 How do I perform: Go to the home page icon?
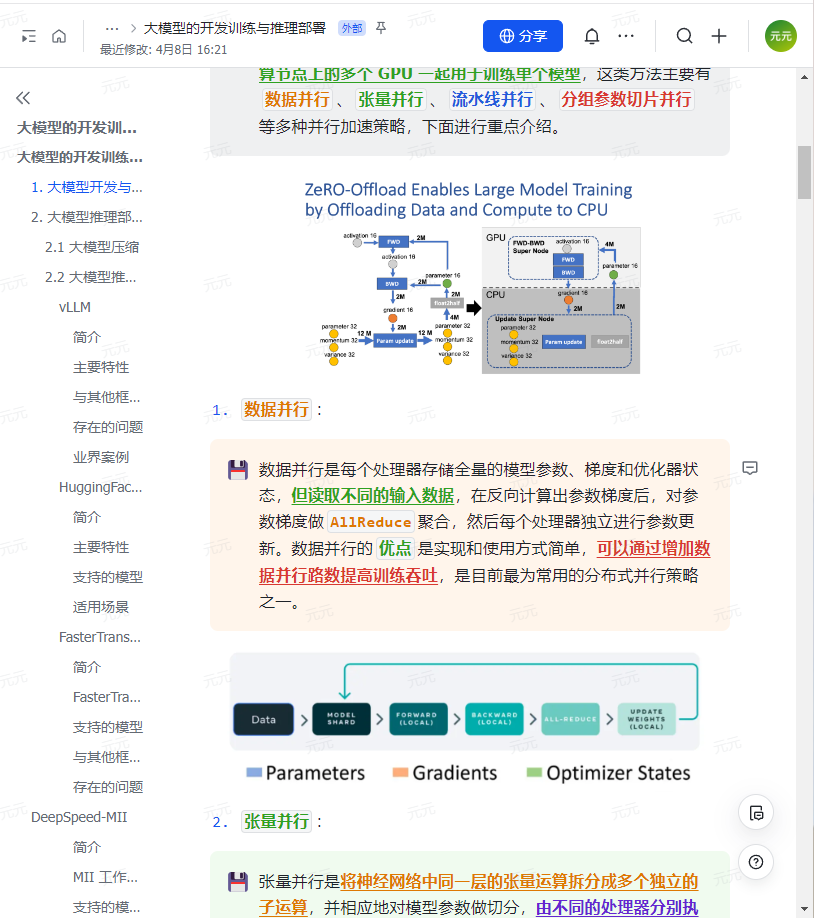click(x=59, y=37)
